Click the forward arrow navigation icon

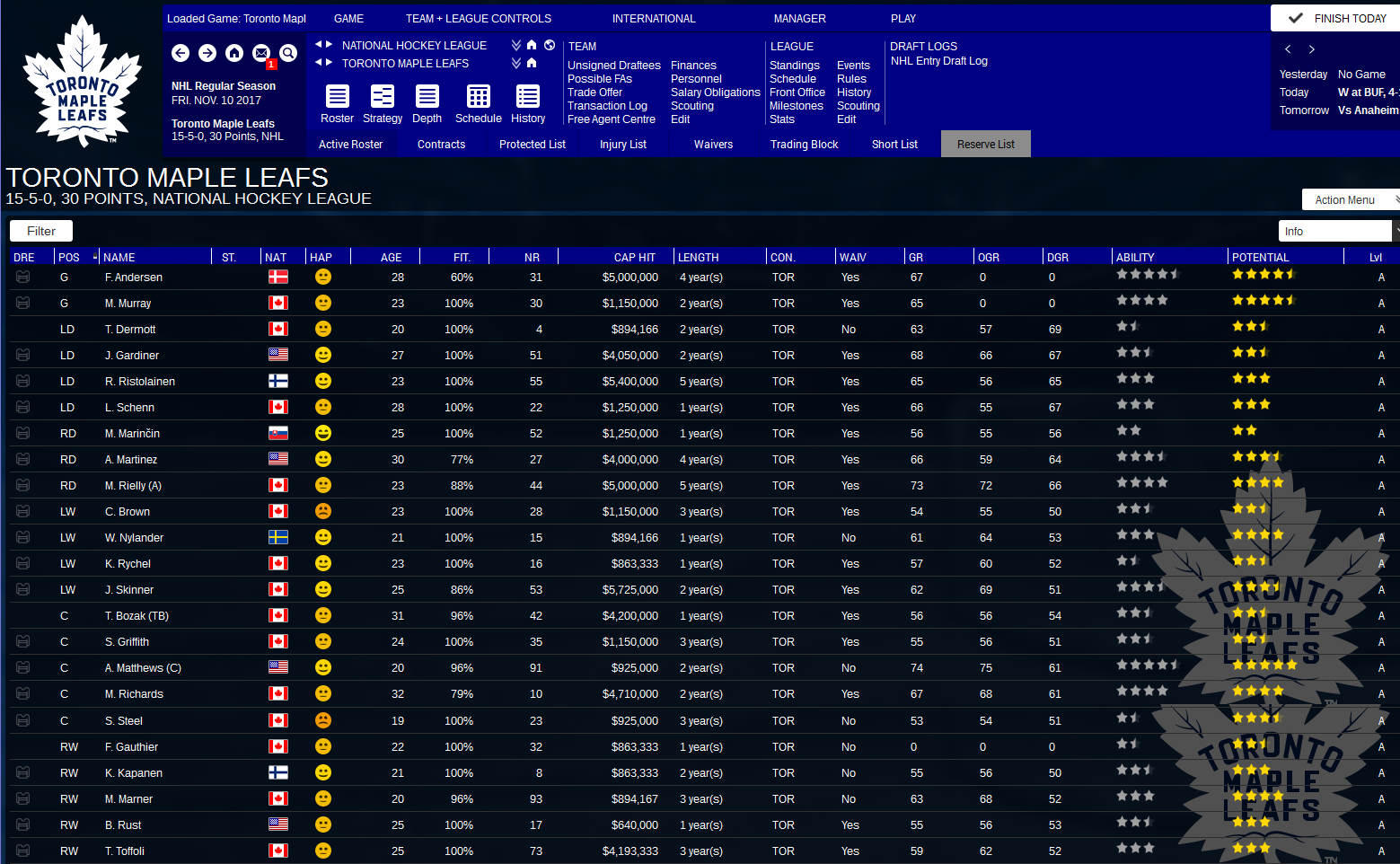pos(207,53)
